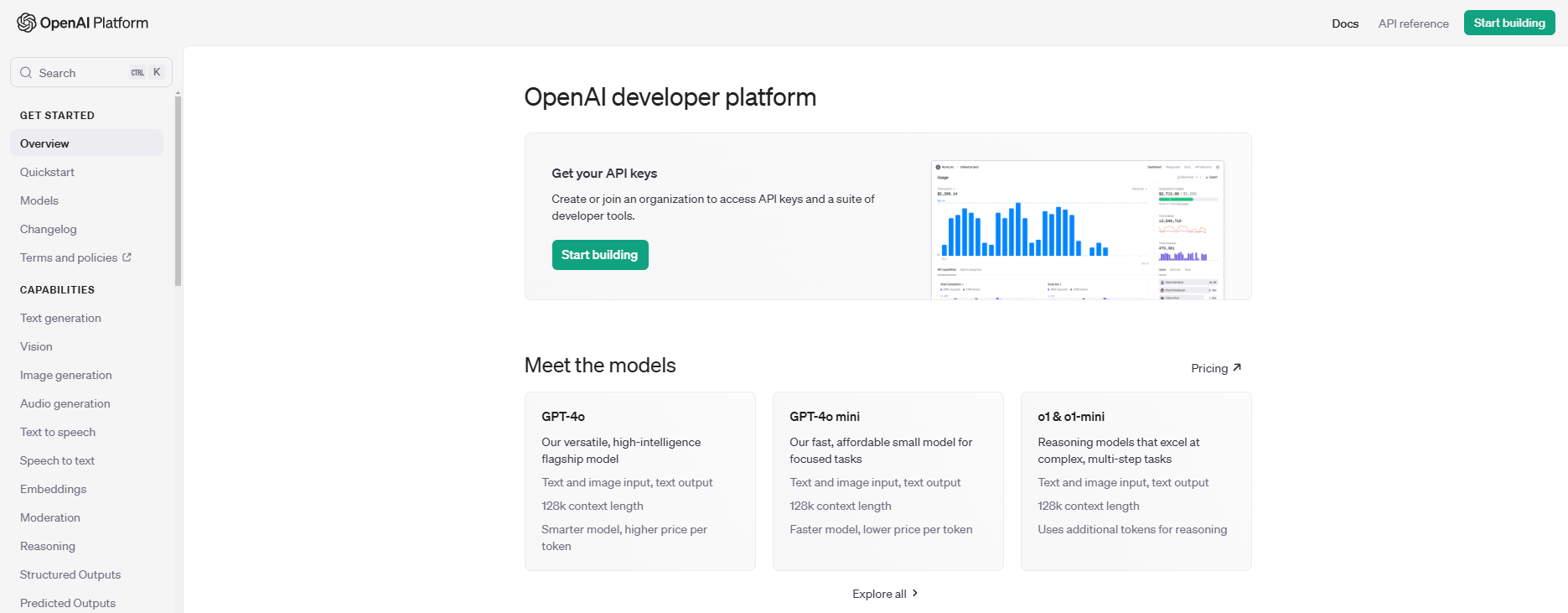This screenshot has height=613, width=1568.
Task: Select Overview in the sidebar
Action: tap(86, 143)
